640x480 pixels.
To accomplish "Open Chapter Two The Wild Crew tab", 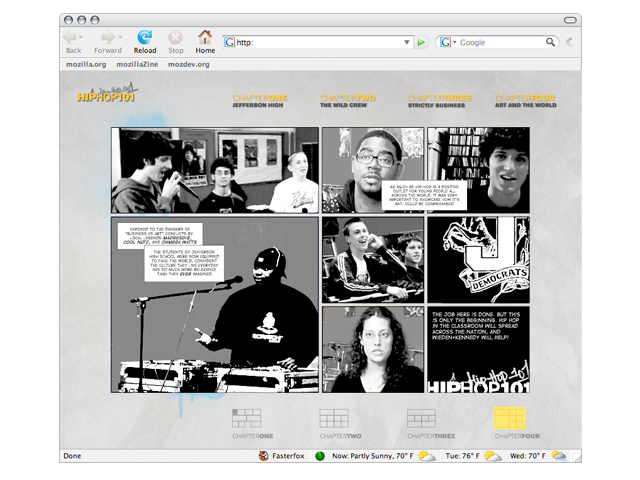I will 347,101.
